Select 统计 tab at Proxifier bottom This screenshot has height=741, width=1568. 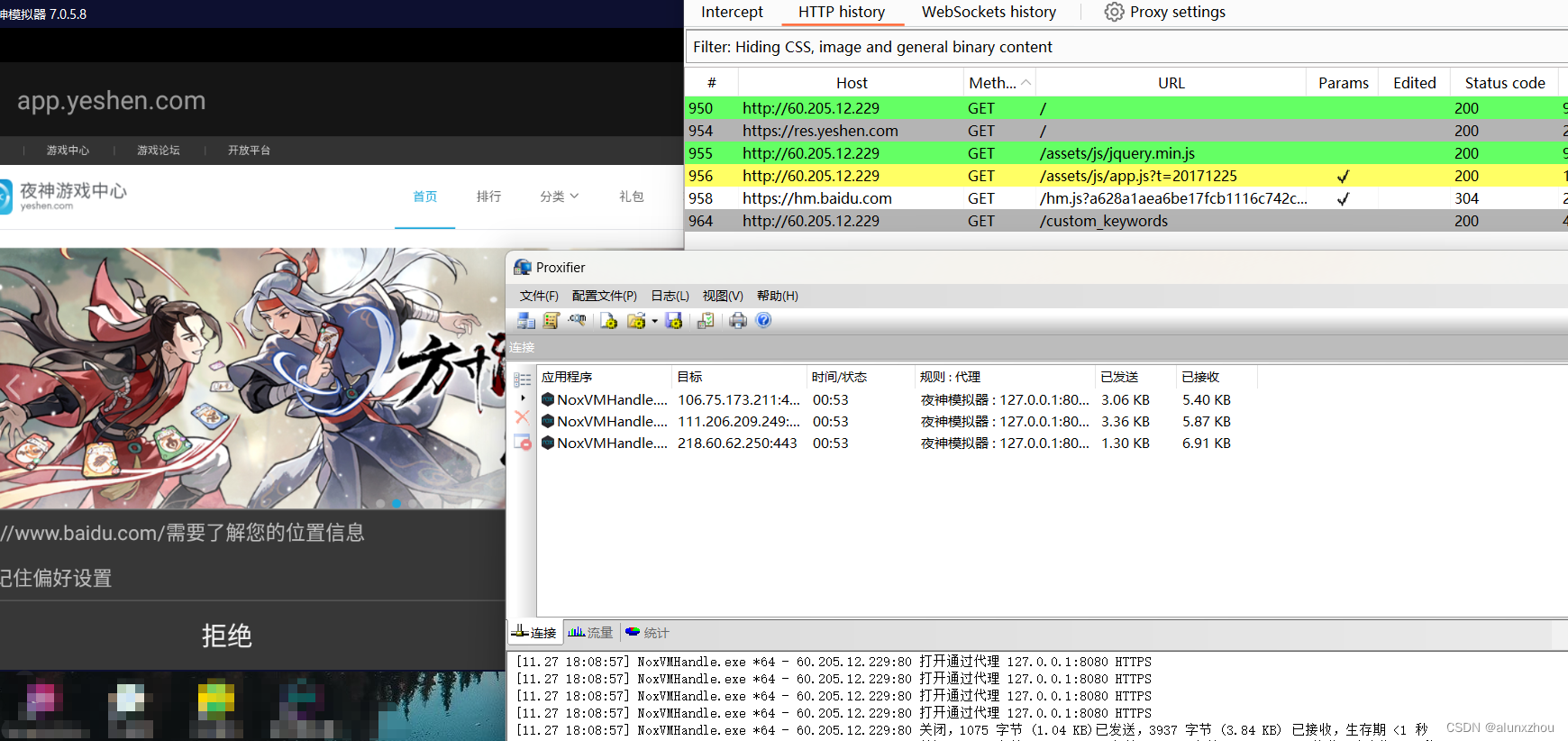[647, 633]
